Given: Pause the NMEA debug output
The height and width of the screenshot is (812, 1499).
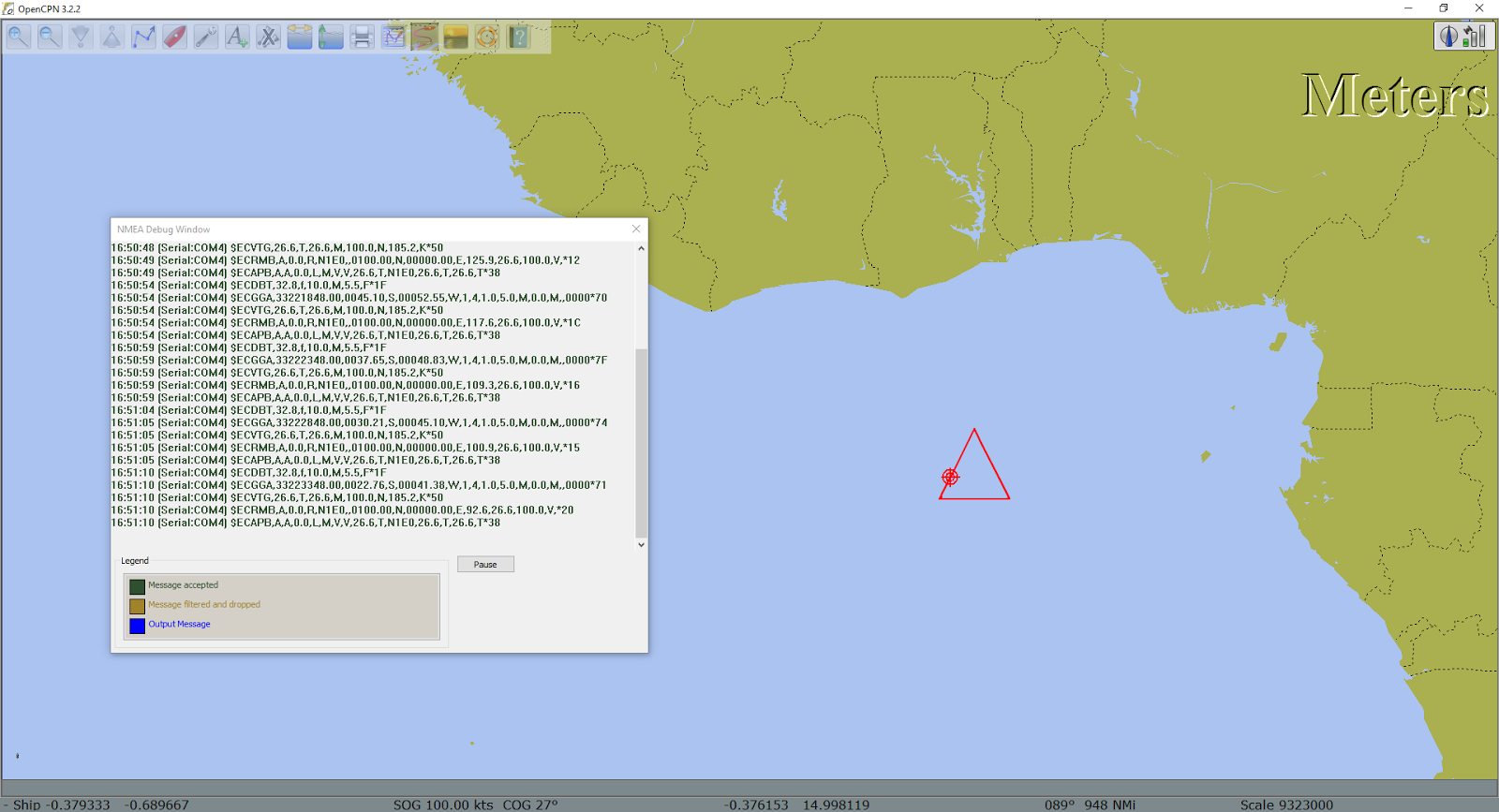Looking at the screenshot, I should [x=485, y=564].
